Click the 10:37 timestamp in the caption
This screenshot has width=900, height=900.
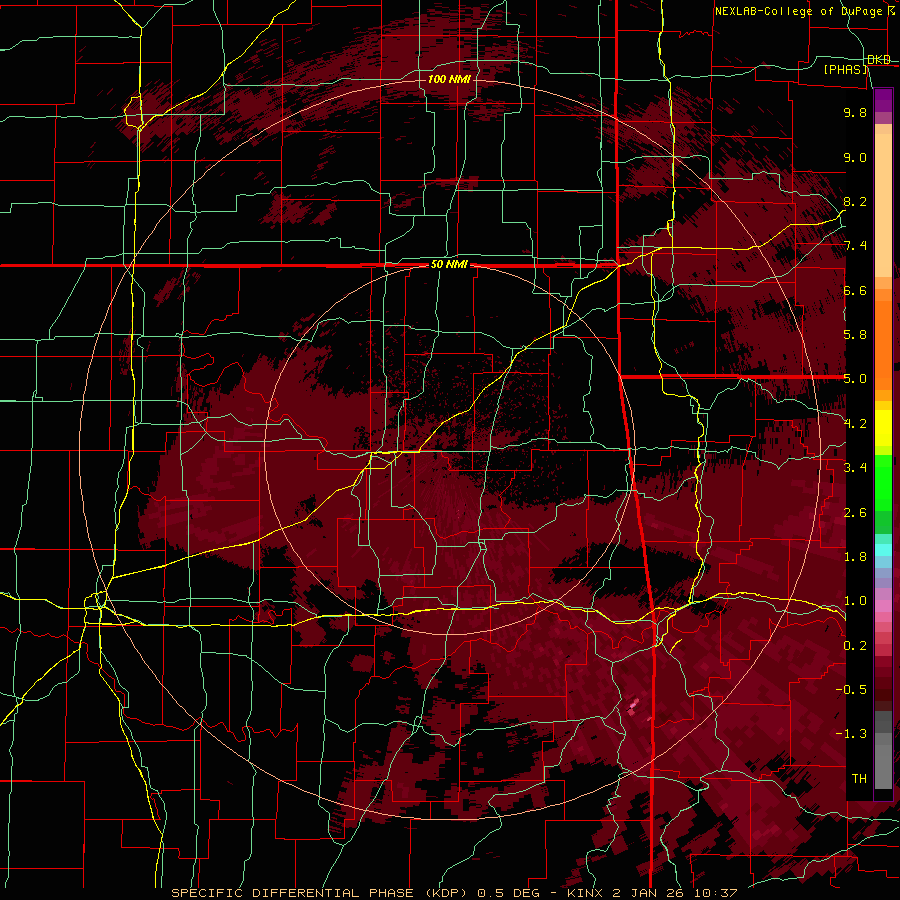[716, 893]
